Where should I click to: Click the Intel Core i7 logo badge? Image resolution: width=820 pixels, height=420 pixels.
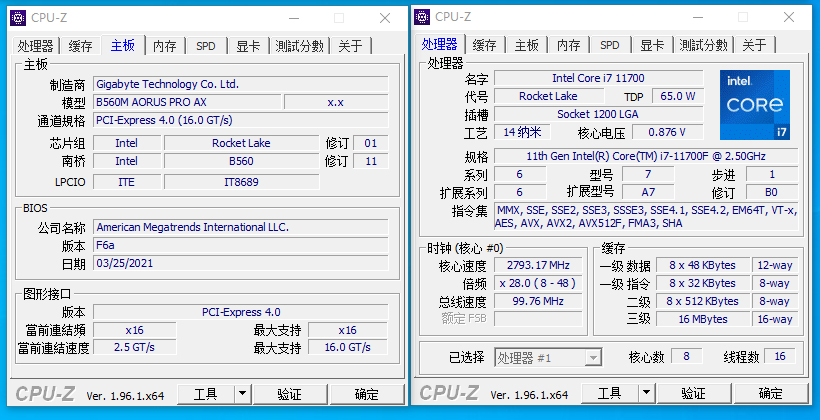[x=755, y=105]
